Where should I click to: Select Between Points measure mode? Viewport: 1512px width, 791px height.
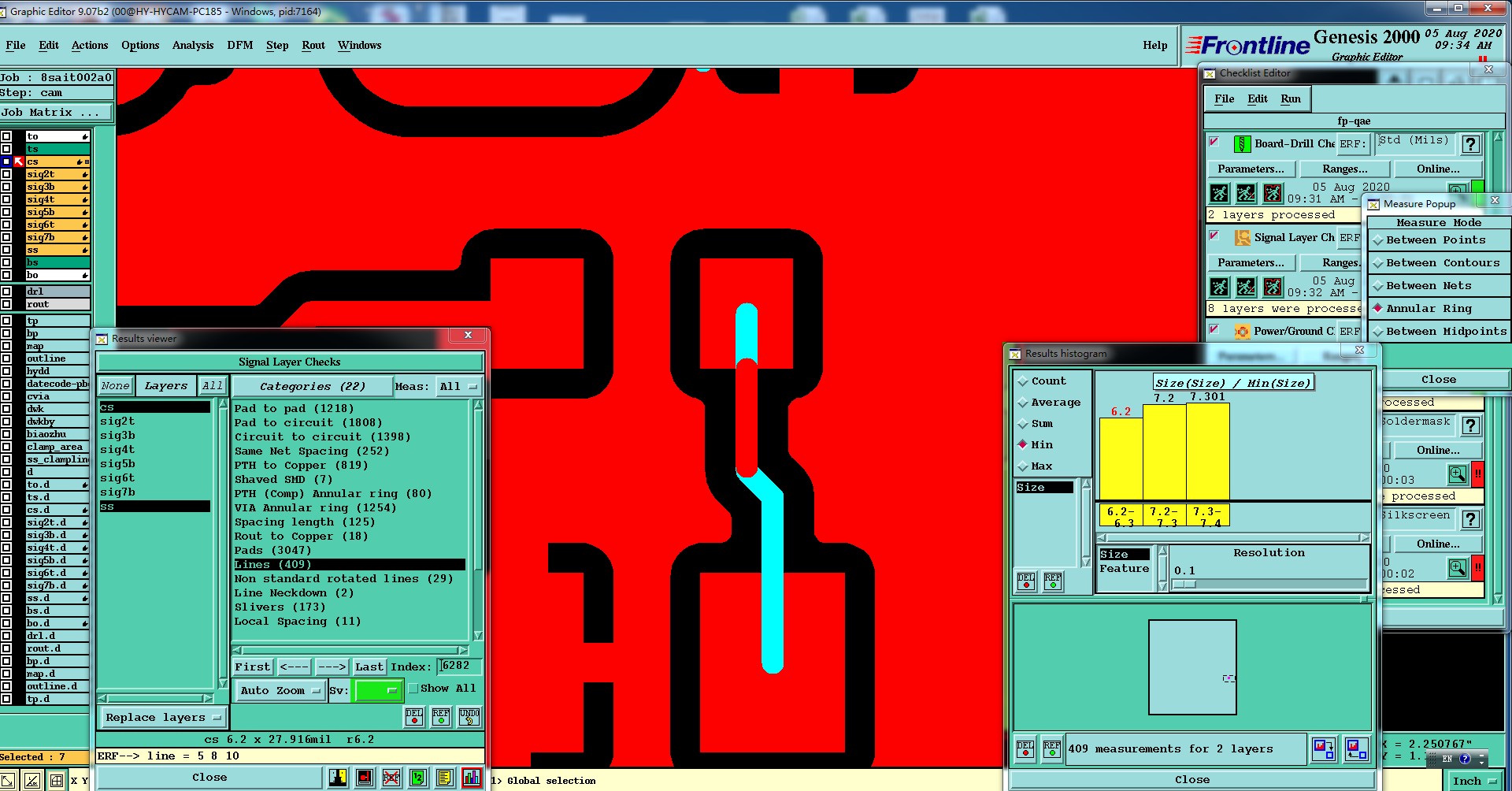[x=1439, y=240]
